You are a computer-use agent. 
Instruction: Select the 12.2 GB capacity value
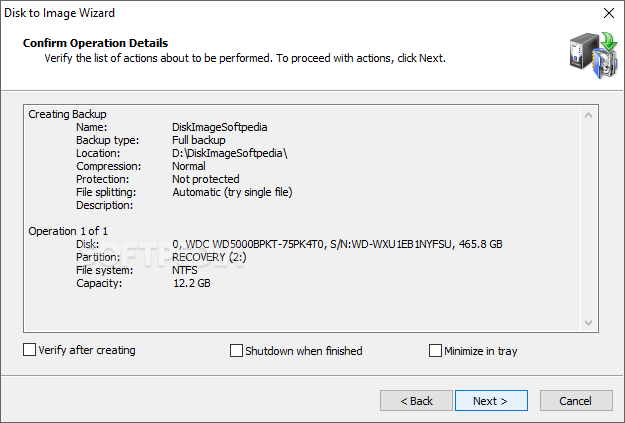192,283
